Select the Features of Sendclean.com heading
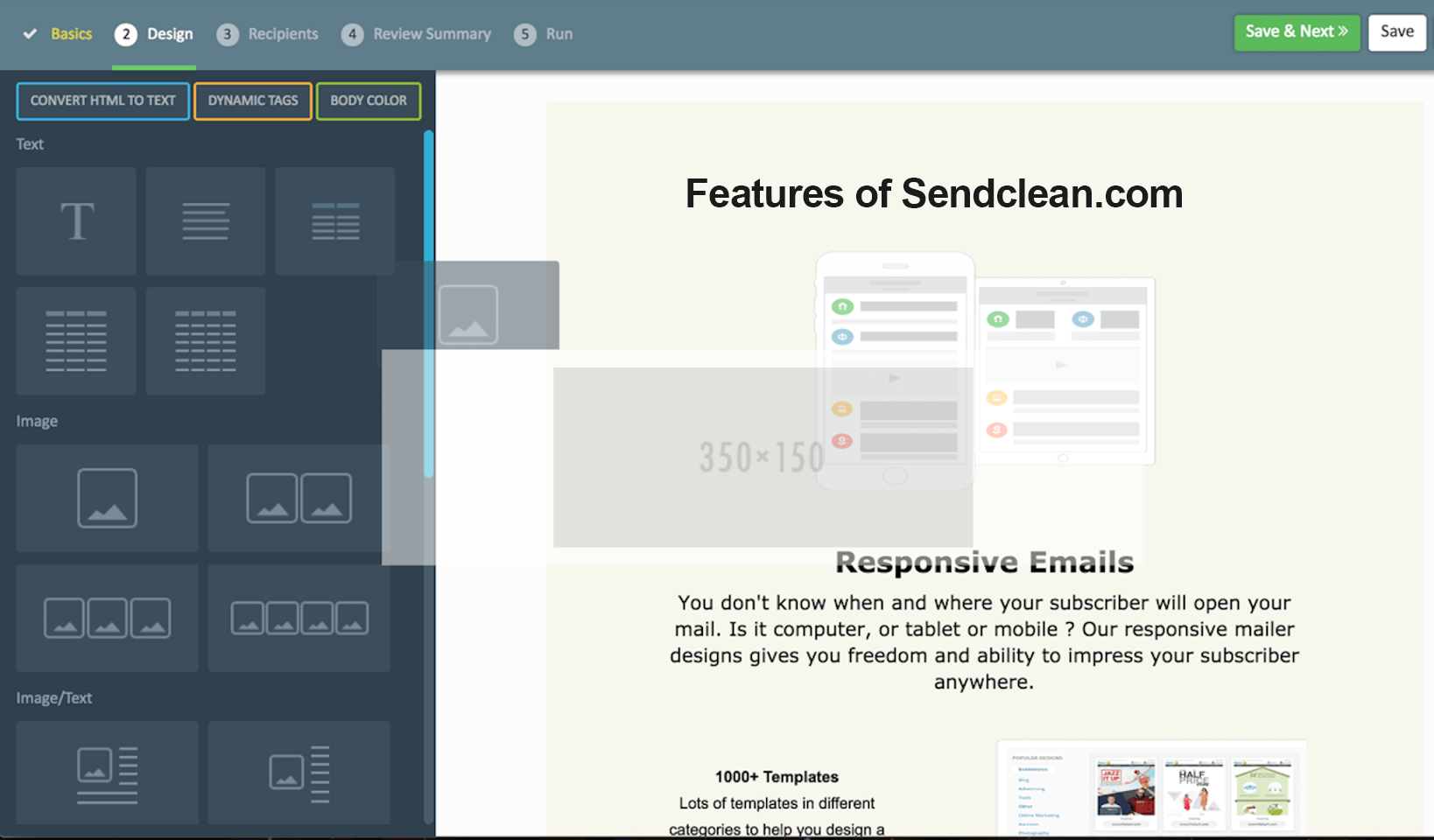This screenshot has height=840, width=1434. [x=934, y=193]
